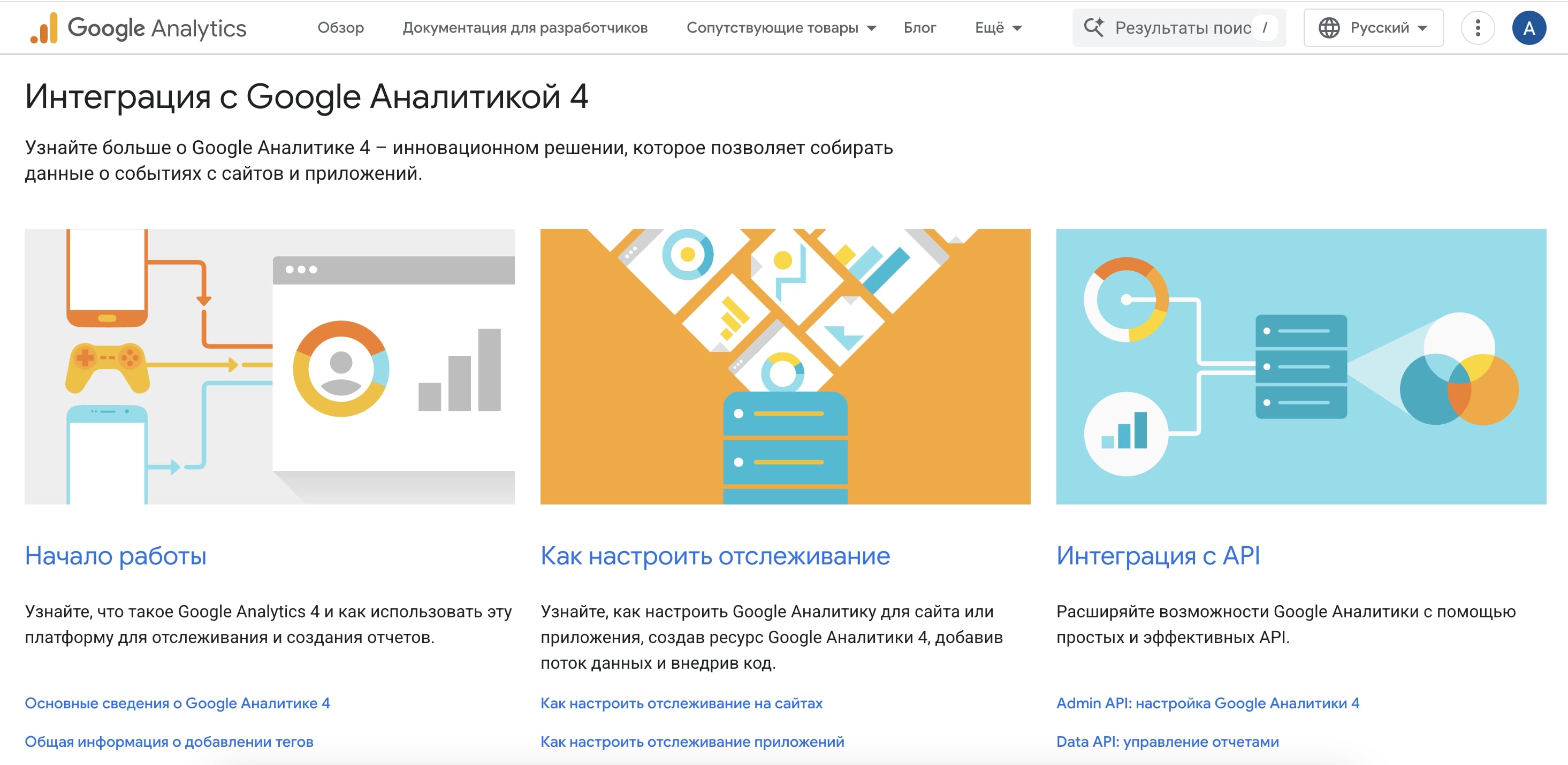Click description text Узнайте, что такое Google Analytics 4
Screen dimensions: 1568x765
point(269,624)
